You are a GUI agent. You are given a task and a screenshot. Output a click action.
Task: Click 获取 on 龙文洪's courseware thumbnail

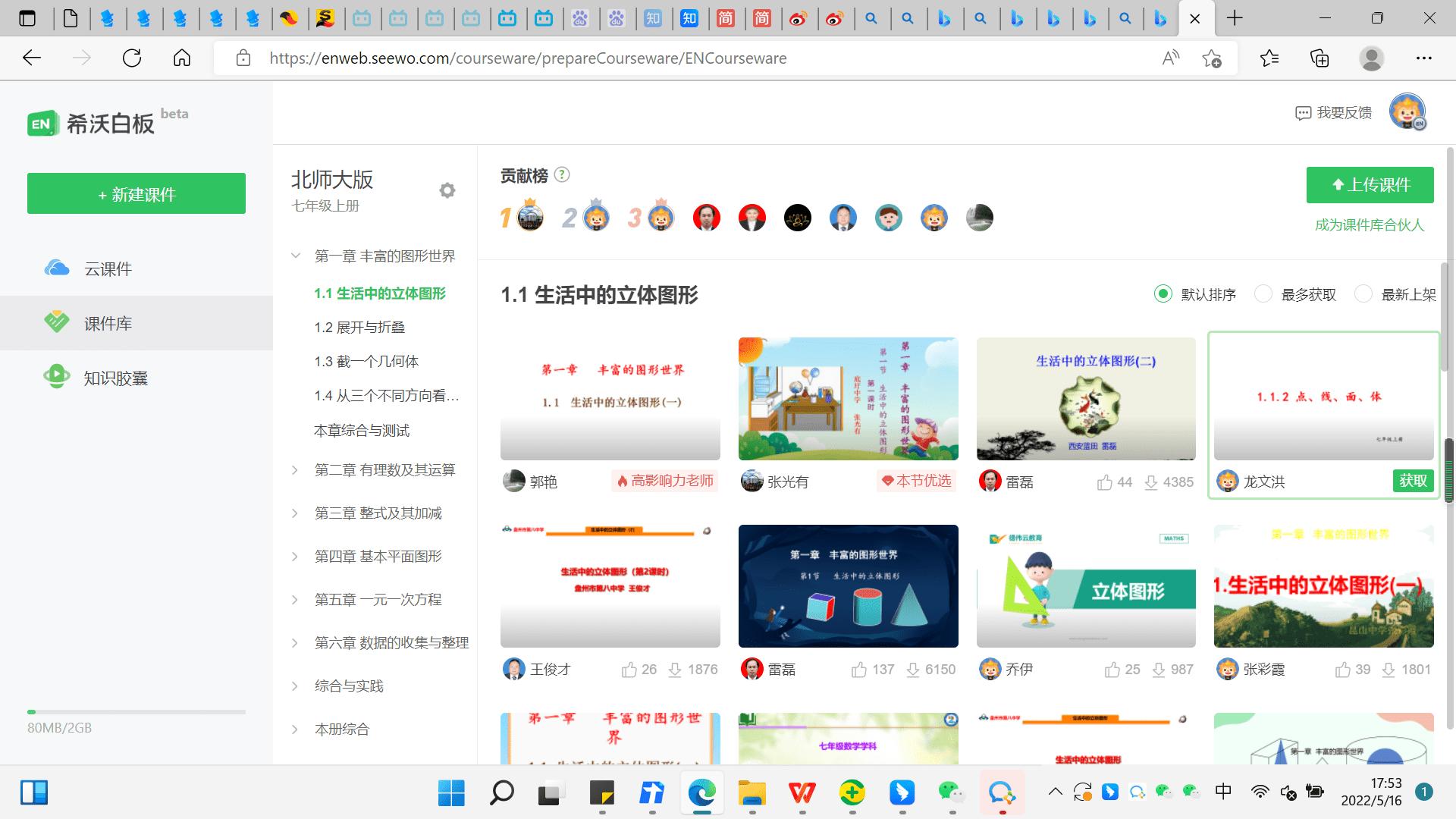click(x=1412, y=481)
